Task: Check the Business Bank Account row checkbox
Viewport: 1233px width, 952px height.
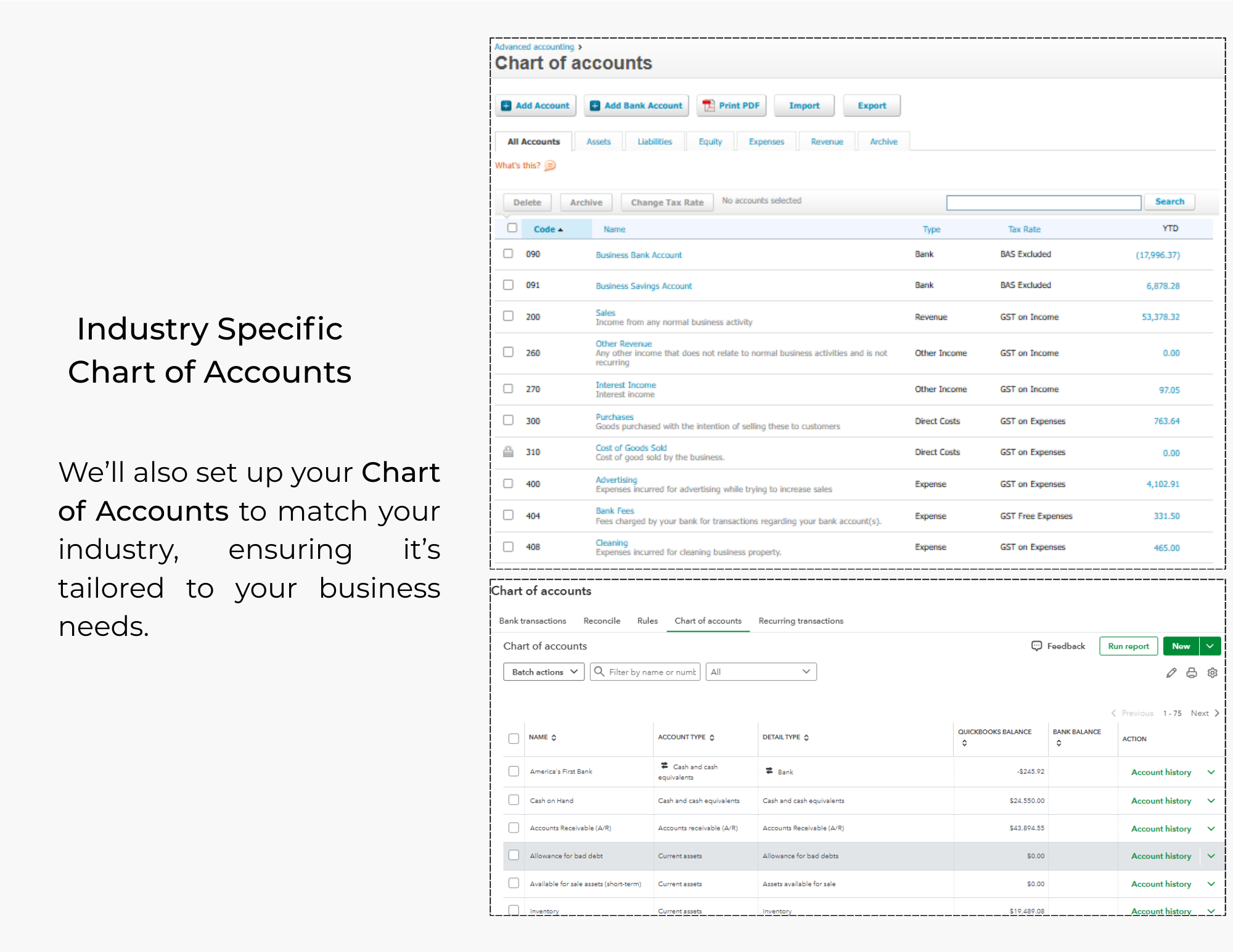Action: pos(508,254)
